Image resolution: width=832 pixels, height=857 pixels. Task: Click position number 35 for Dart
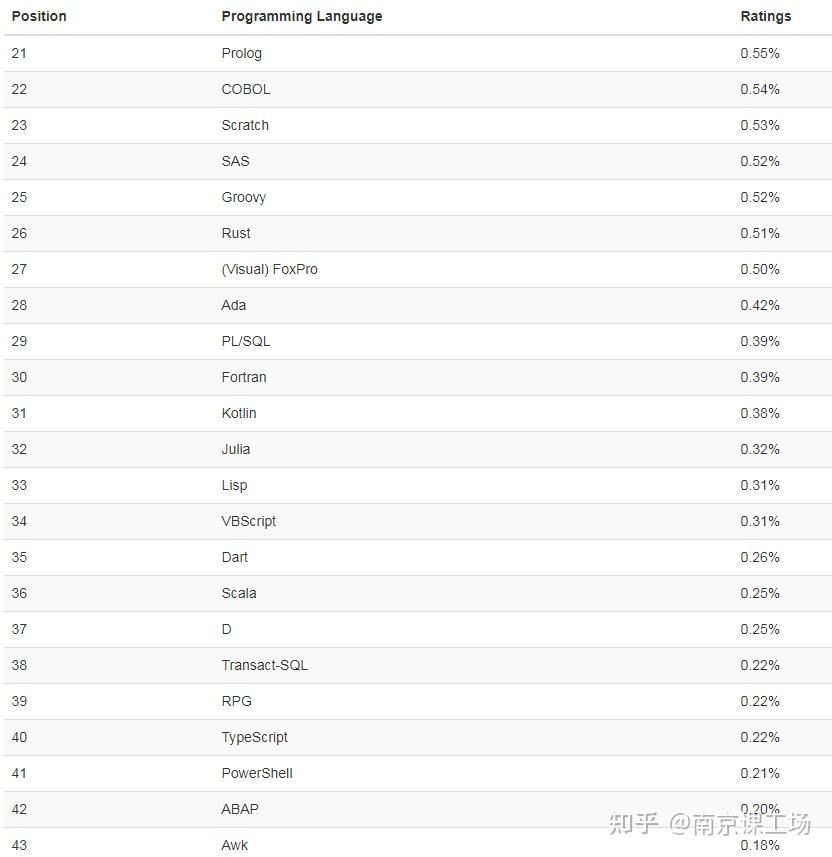click(x=19, y=557)
